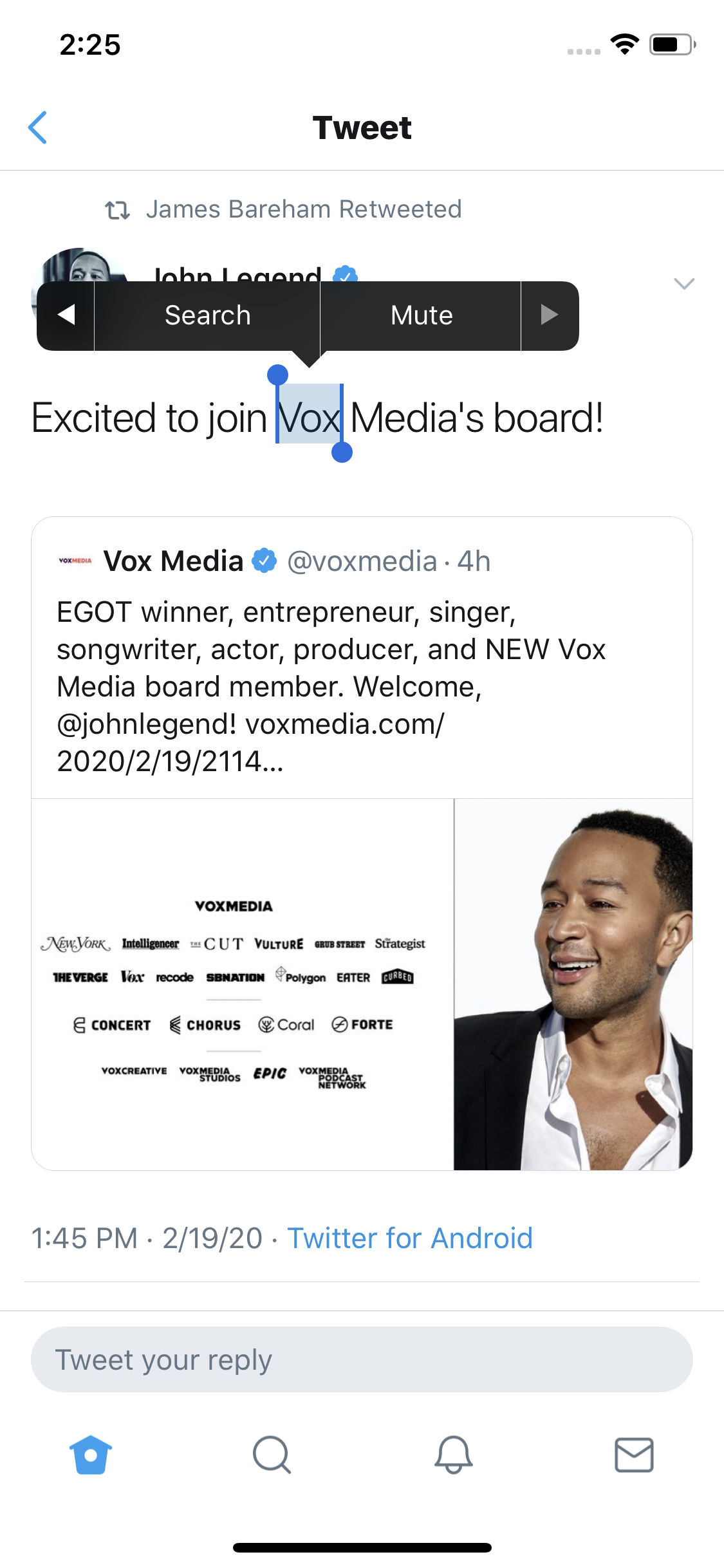Viewport: 724px width, 1568px height.
Task: Expand the tweet options chevron
Action: [x=683, y=283]
